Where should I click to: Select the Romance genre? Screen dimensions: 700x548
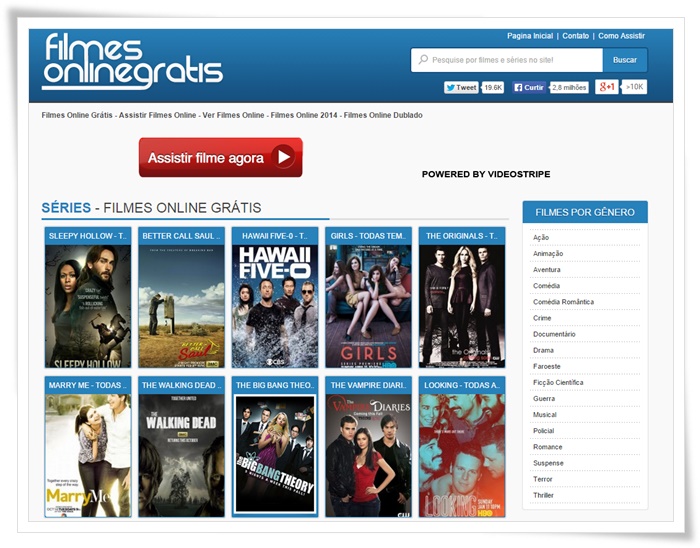click(547, 447)
